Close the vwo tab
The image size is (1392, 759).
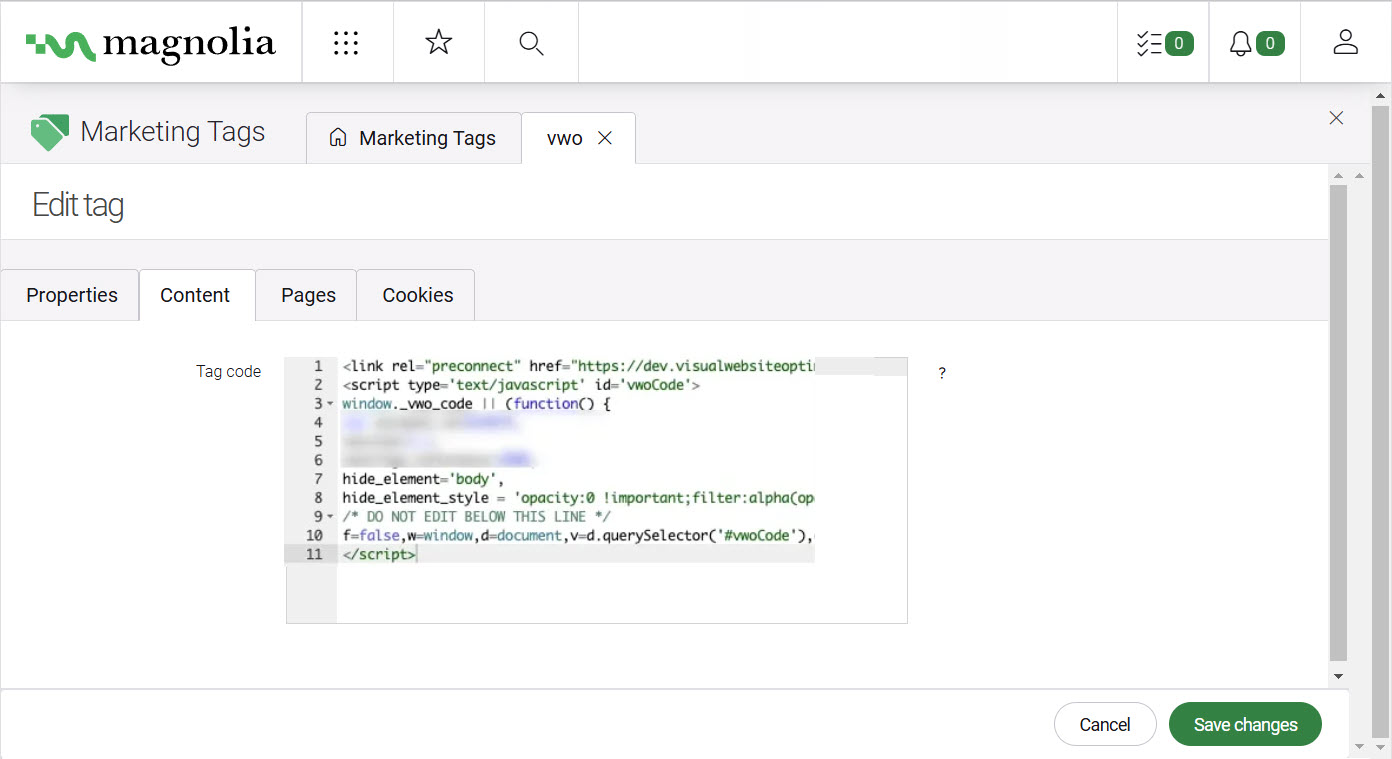pos(605,138)
